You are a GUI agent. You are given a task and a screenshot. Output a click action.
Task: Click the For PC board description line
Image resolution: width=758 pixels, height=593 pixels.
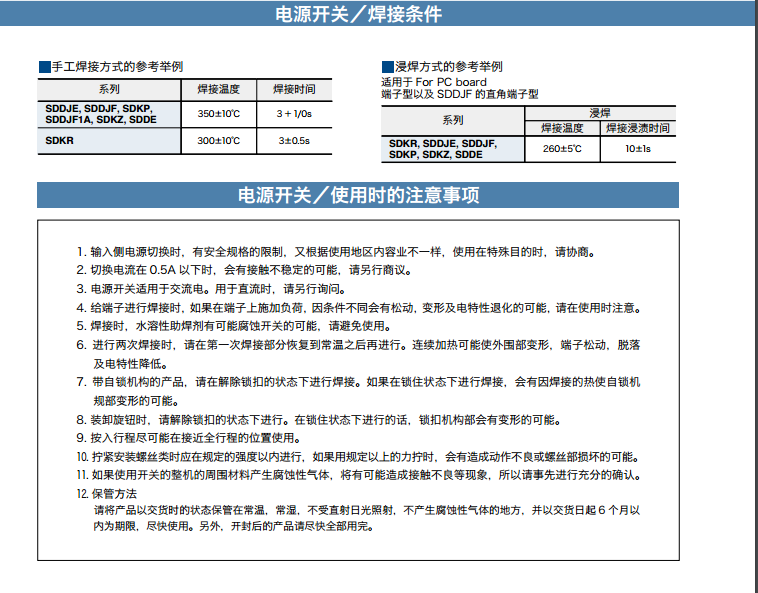click(x=434, y=81)
